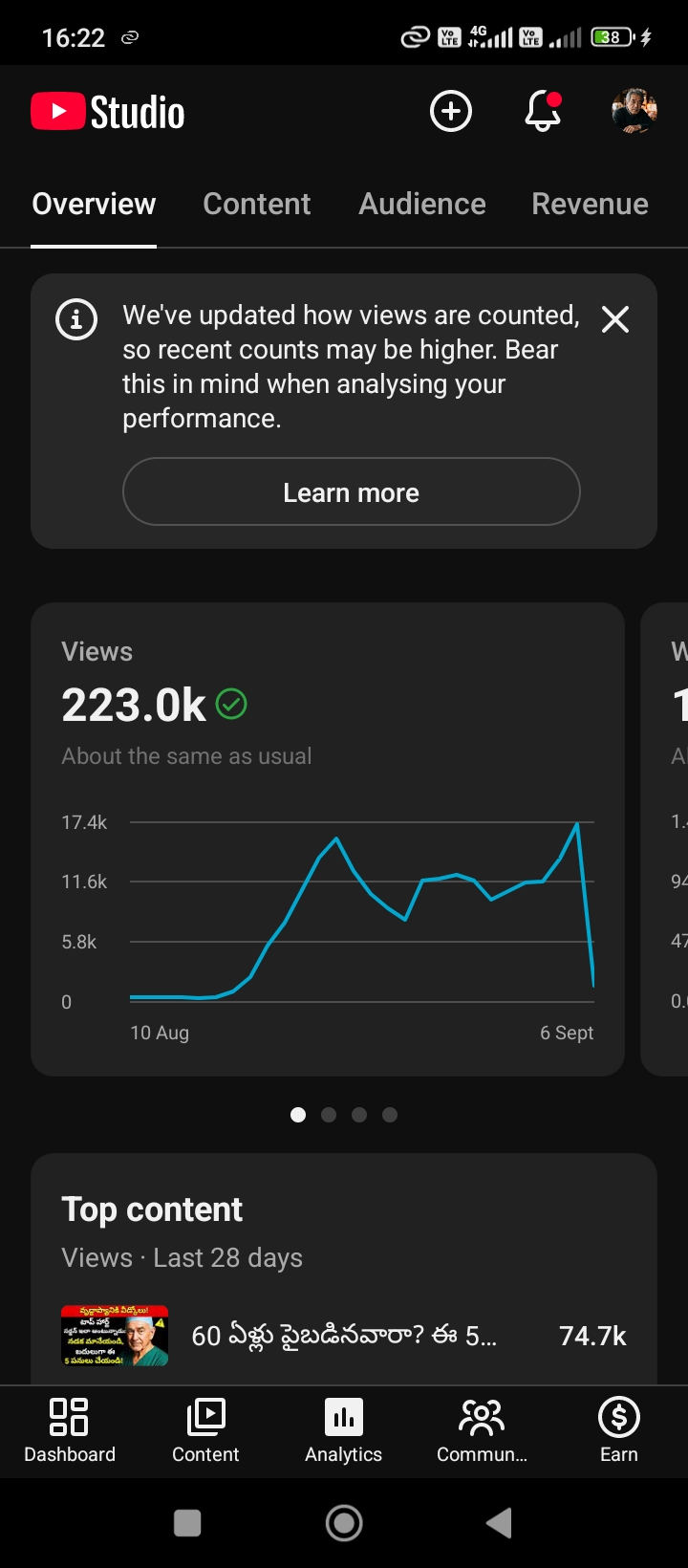Go to Dashboard in bottom bar
The width and height of the screenshot is (688, 1568).
pyautogui.click(x=70, y=1430)
